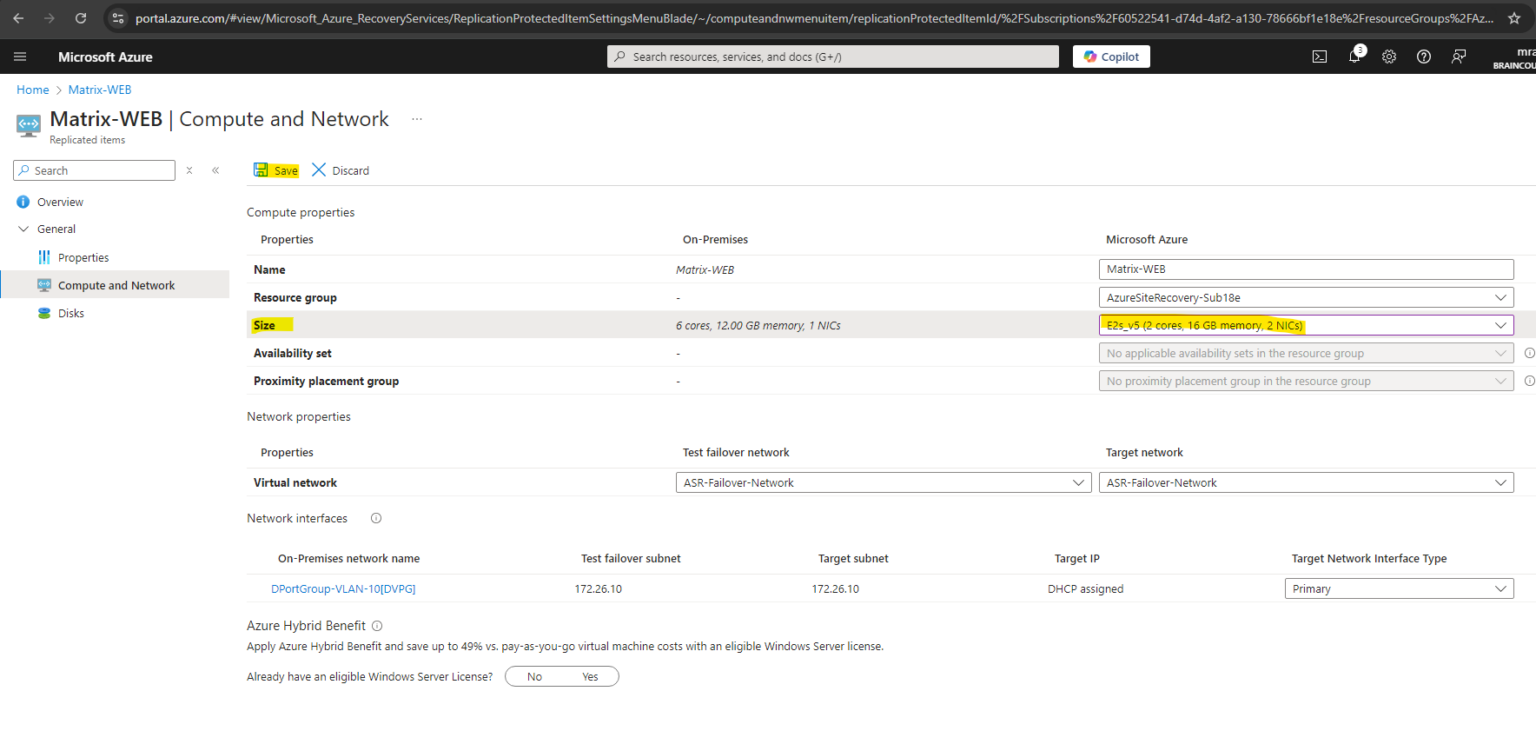Collapse the General section in the sidebar

pyautogui.click(x=24, y=228)
